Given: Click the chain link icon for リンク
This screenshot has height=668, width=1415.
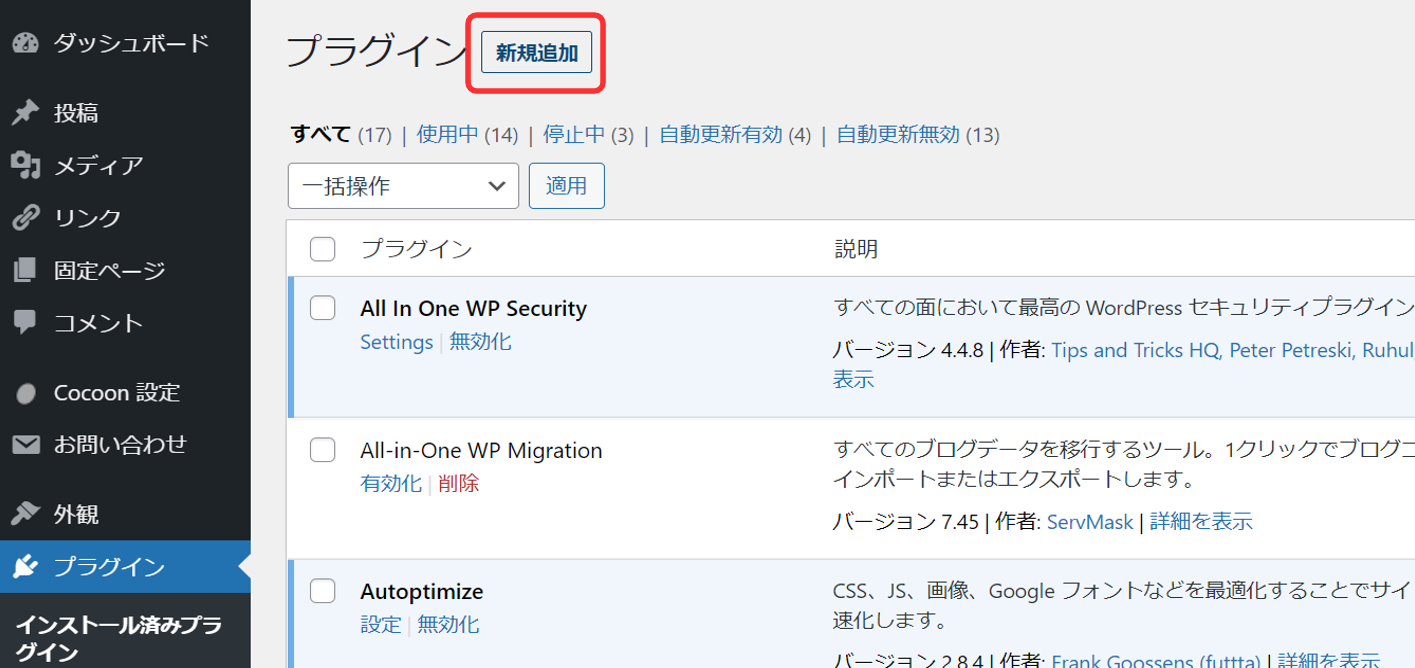Looking at the screenshot, I should (25, 218).
